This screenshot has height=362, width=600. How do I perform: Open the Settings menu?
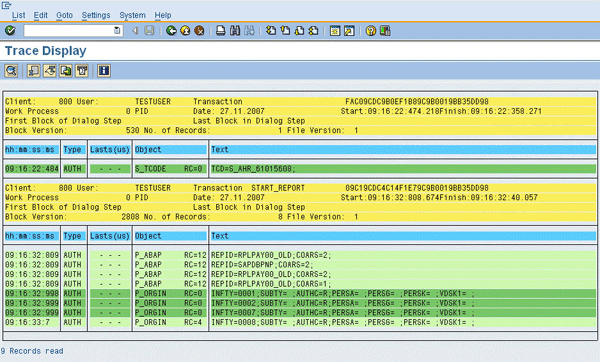pos(96,15)
